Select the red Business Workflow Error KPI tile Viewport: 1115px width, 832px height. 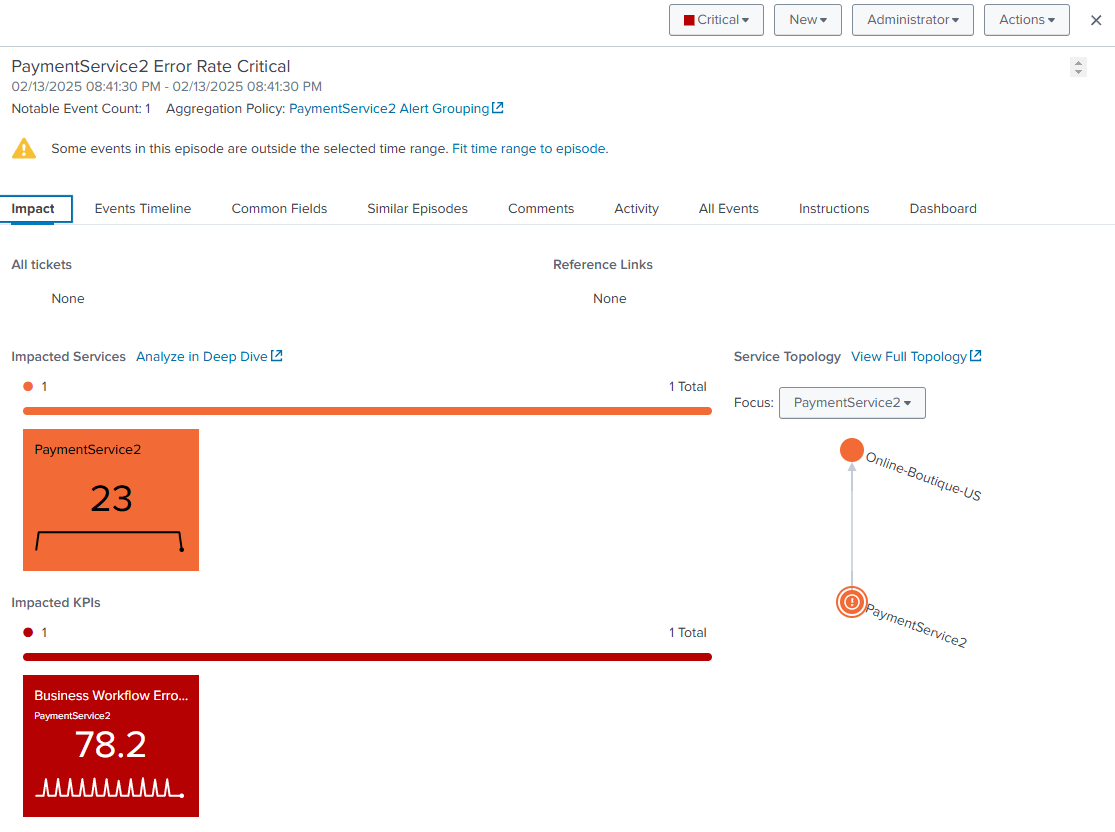pos(111,746)
